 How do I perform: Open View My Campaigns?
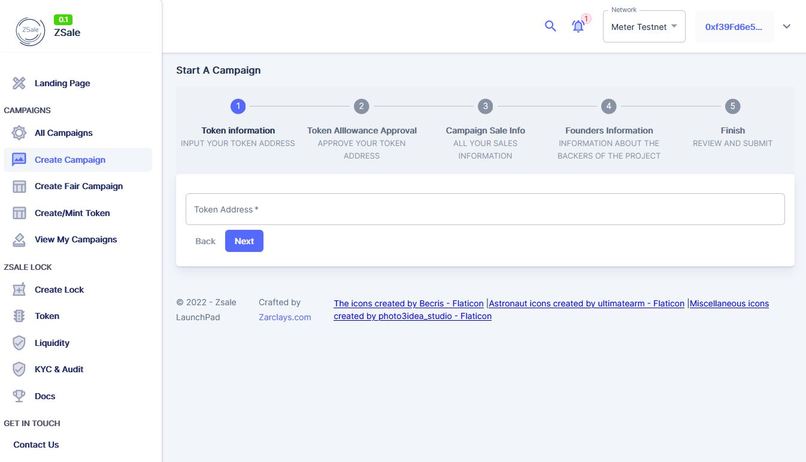[x=76, y=239]
